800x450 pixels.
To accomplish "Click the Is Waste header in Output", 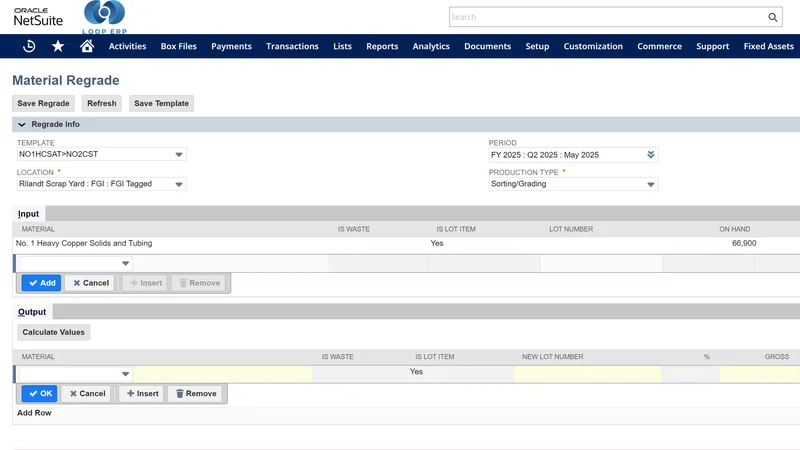I will (337, 357).
